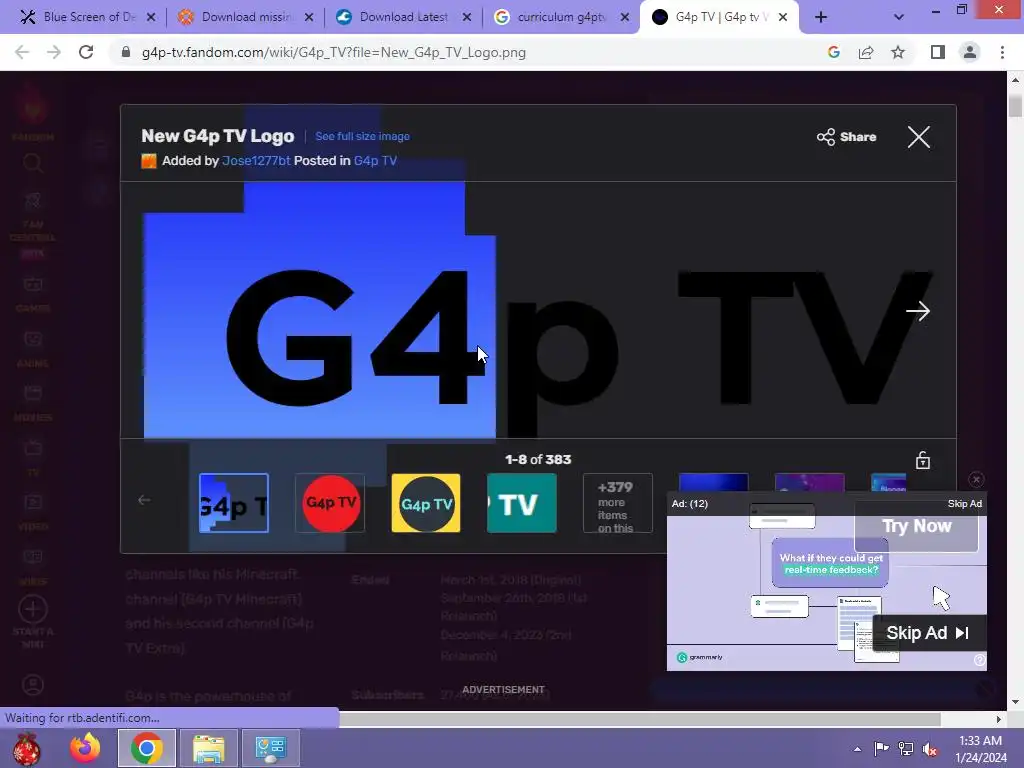
Task: Go back with left carousel arrow
Action: click(144, 500)
